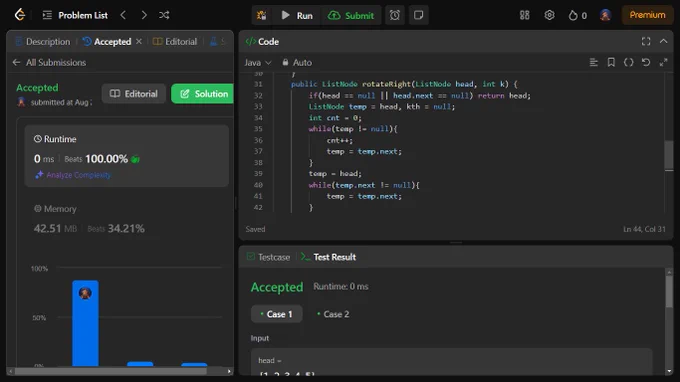This screenshot has height=382, width=680.
Task: Go to the previous problem arrow
Action: click(x=123, y=15)
